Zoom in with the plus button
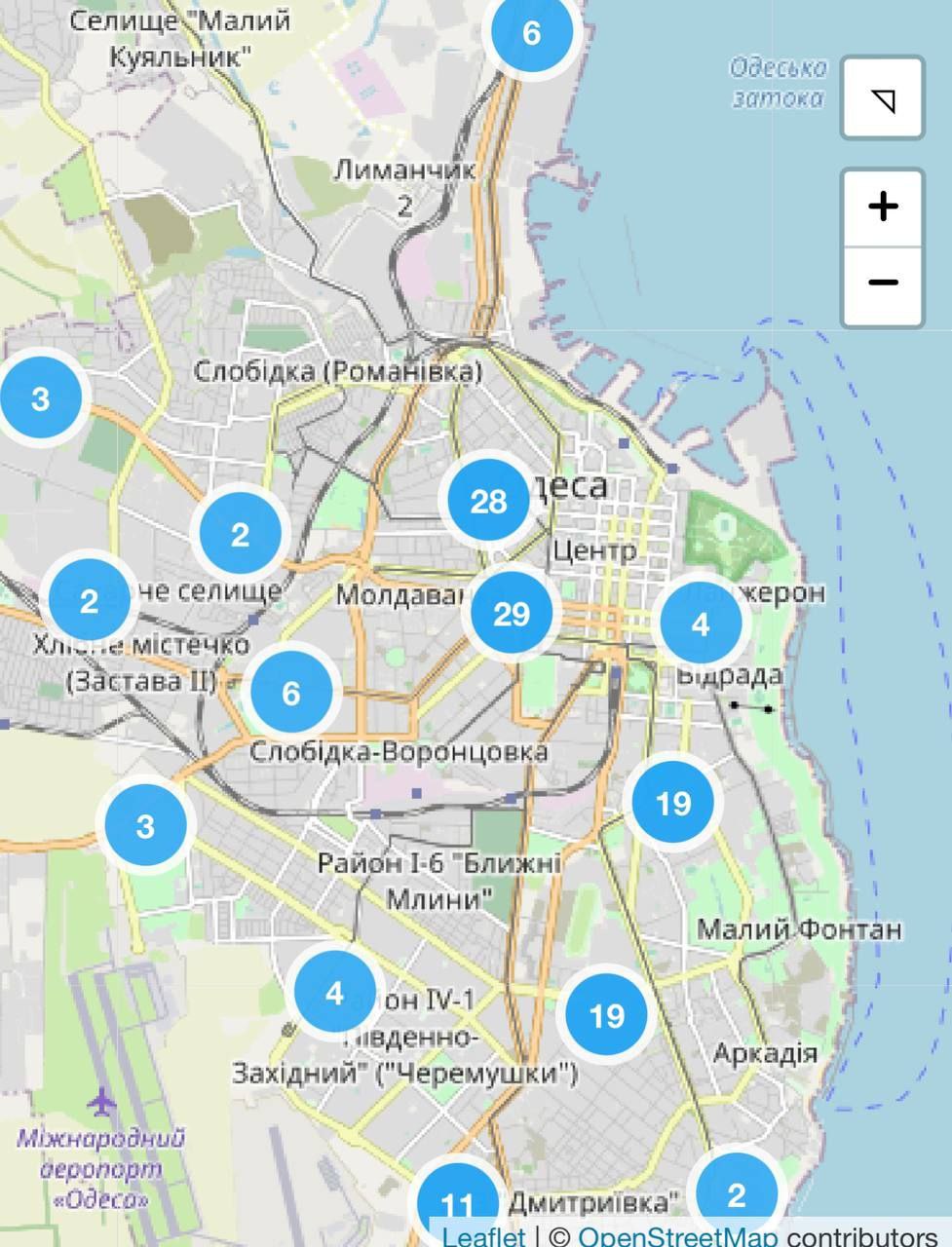 point(882,207)
